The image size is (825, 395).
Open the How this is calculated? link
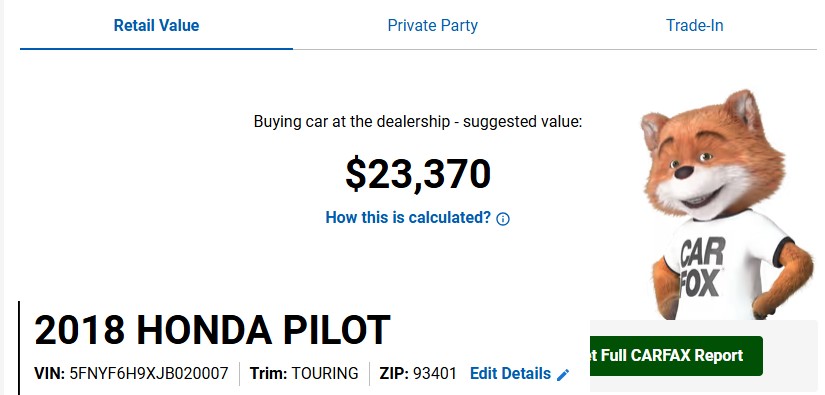(408, 217)
